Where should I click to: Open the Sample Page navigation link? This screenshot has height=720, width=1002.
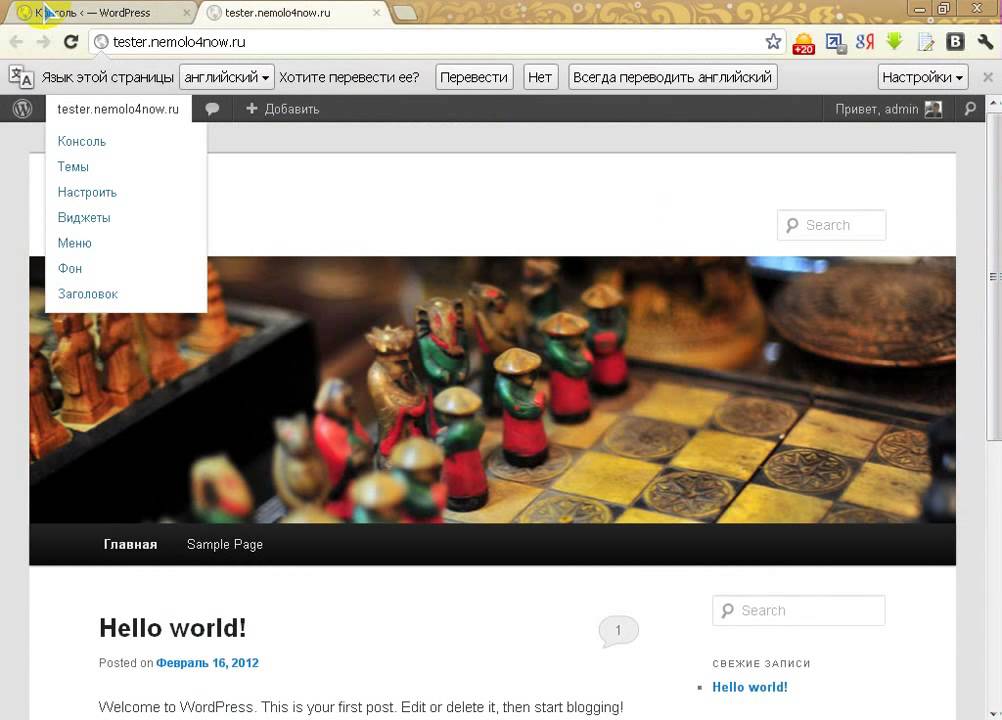tap(225, 544)
